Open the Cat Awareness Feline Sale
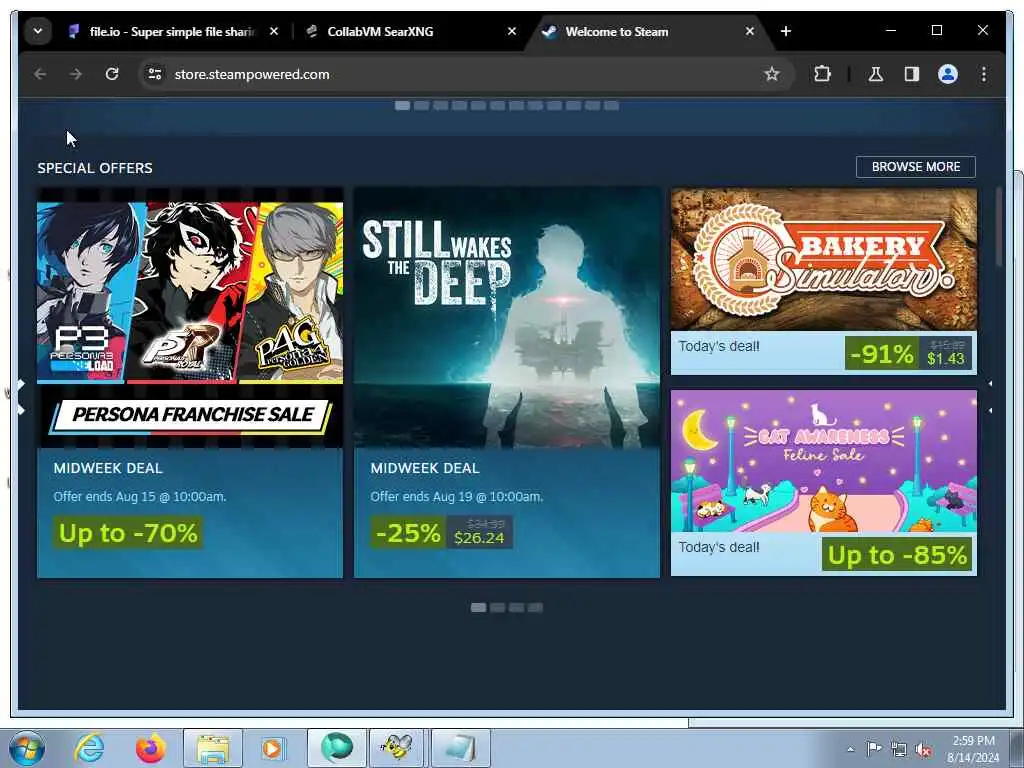 click(x=824, y=483)
